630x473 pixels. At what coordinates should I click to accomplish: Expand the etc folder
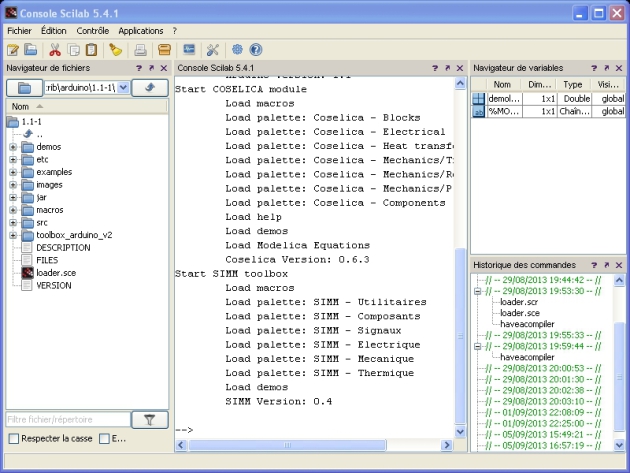[x=13, y=160]
